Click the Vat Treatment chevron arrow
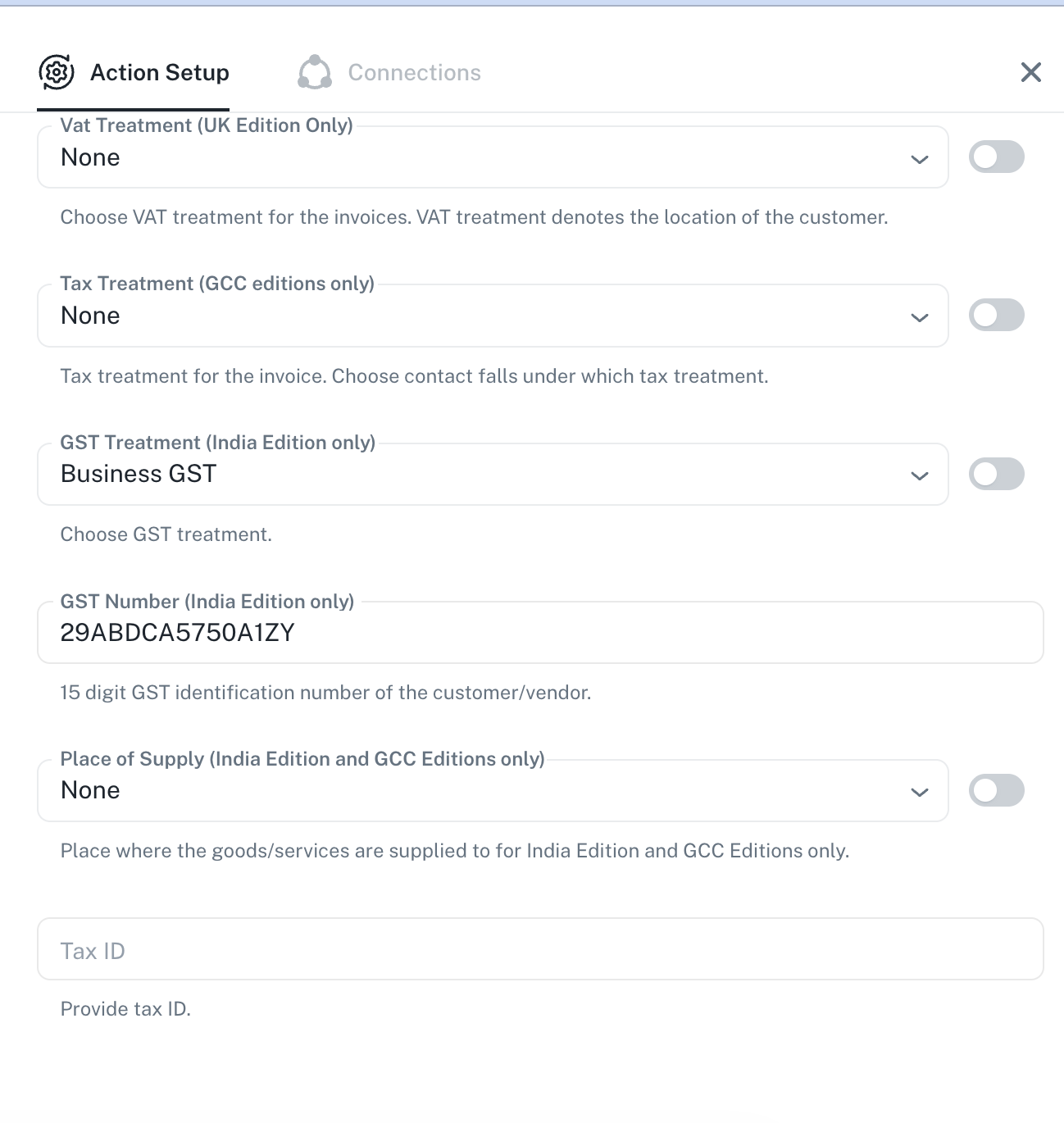This screenshot has height=1123, width=1064. [920, 159]
